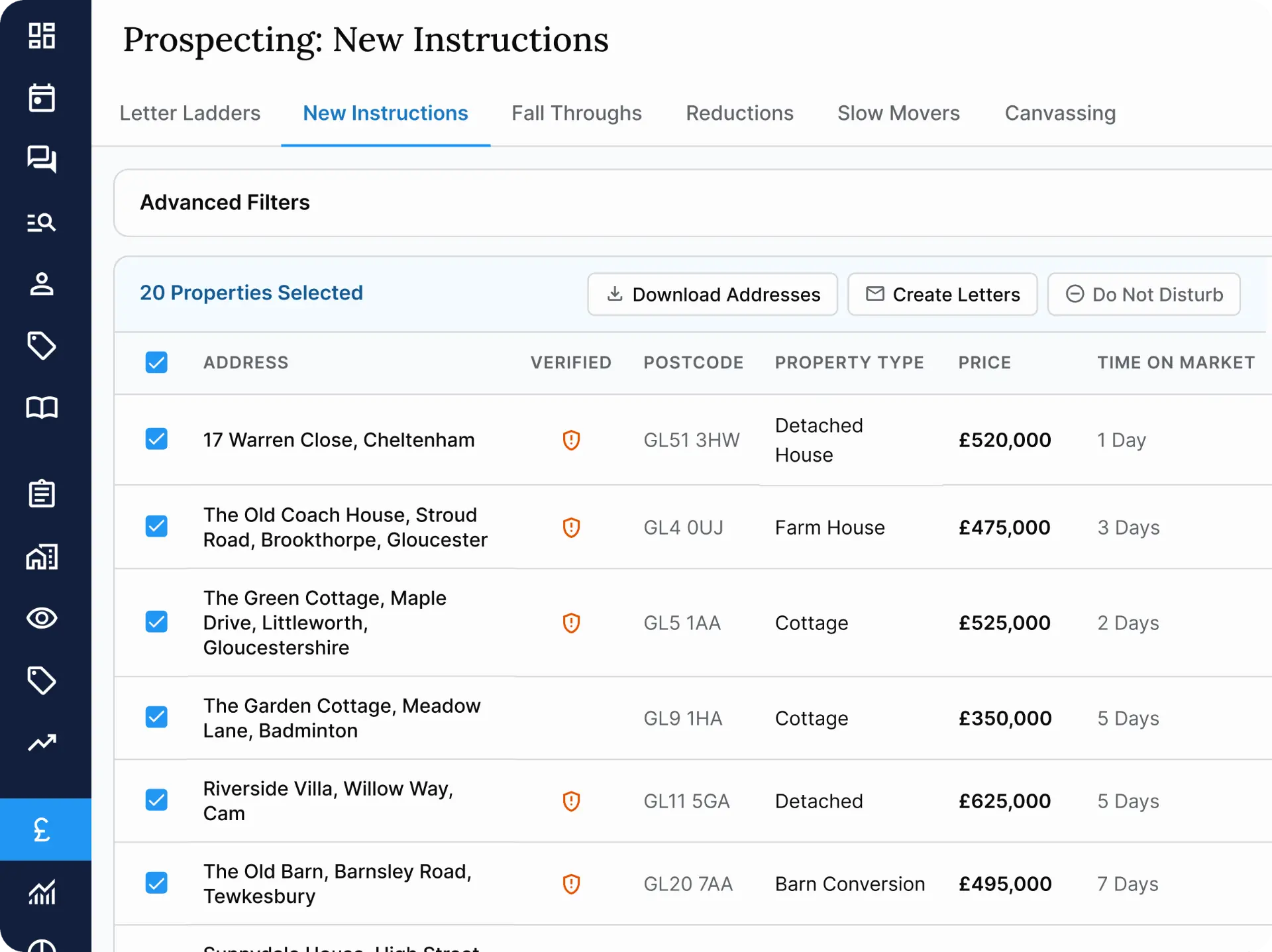Uncheck the 17 Warren Close checkbox

point(156,439)
